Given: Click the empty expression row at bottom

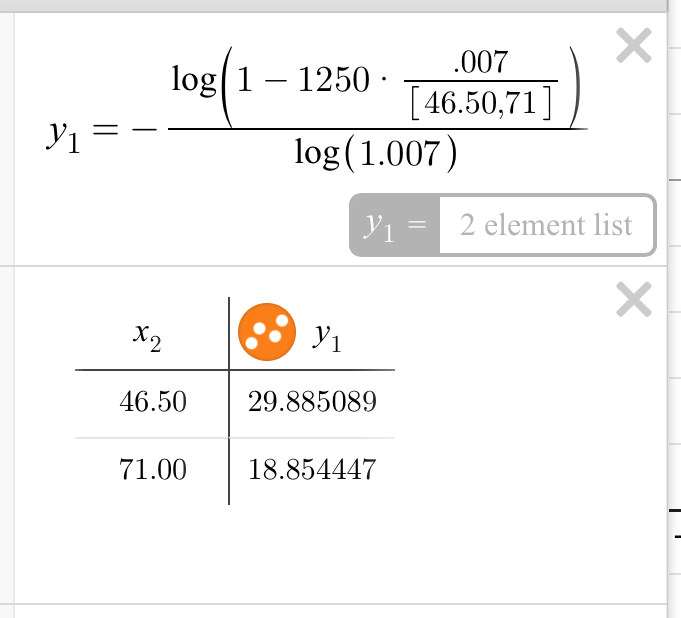Looking at the screenshot, I should click(340, 610).
